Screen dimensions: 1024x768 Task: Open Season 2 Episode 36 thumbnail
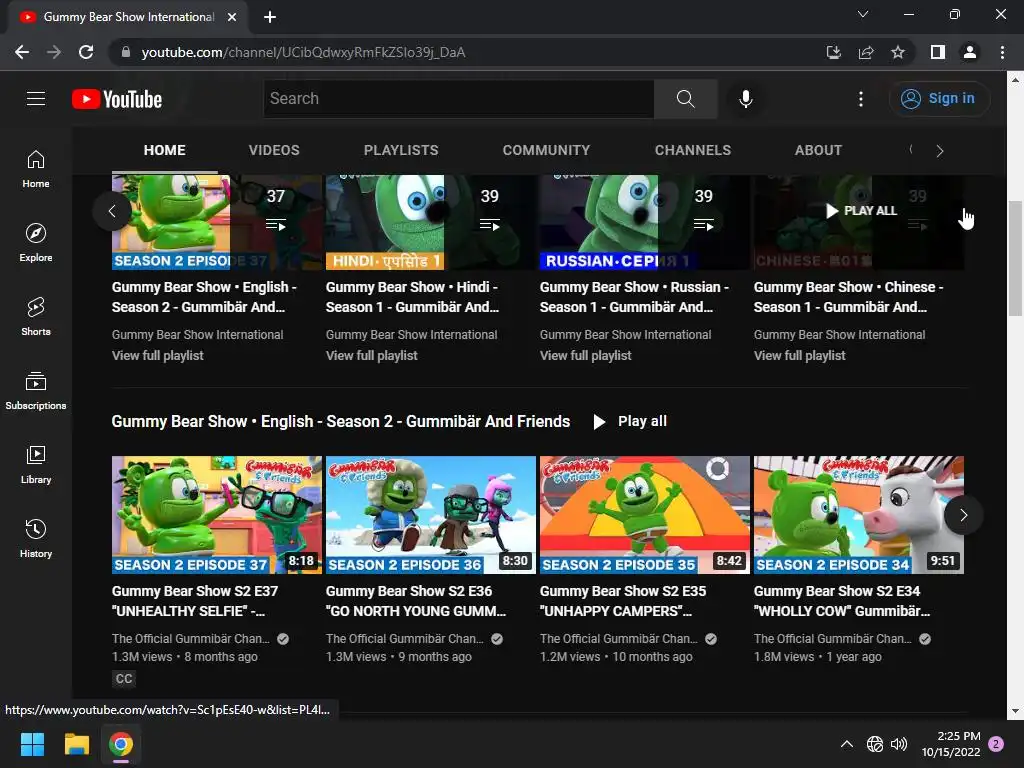[x=431, y=515]
